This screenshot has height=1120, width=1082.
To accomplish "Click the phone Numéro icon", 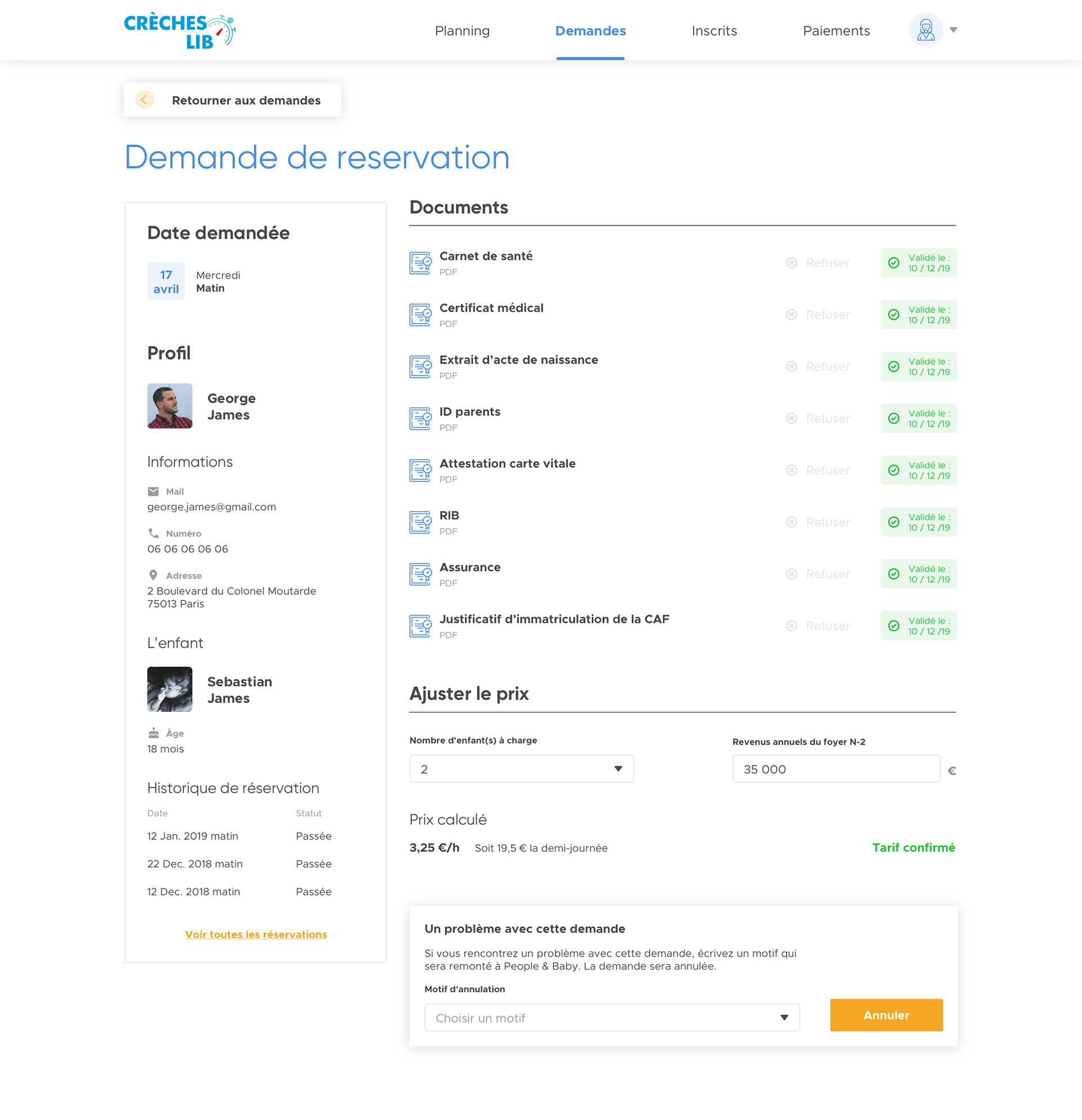I will [153, 533].
